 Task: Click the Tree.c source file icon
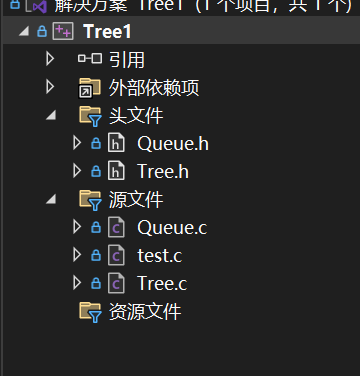click(x=116, y=283)
